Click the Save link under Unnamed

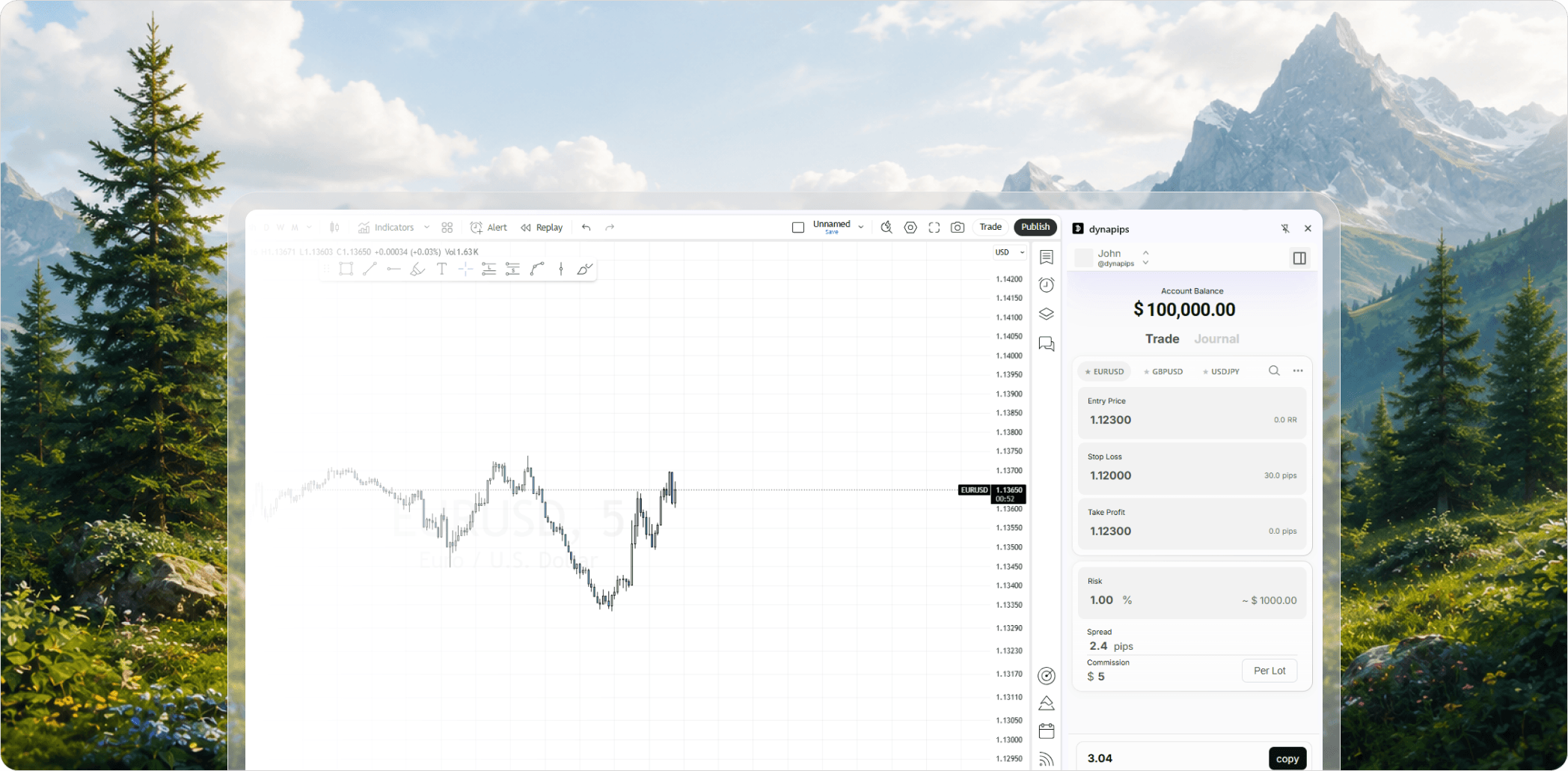coord(832,233)
